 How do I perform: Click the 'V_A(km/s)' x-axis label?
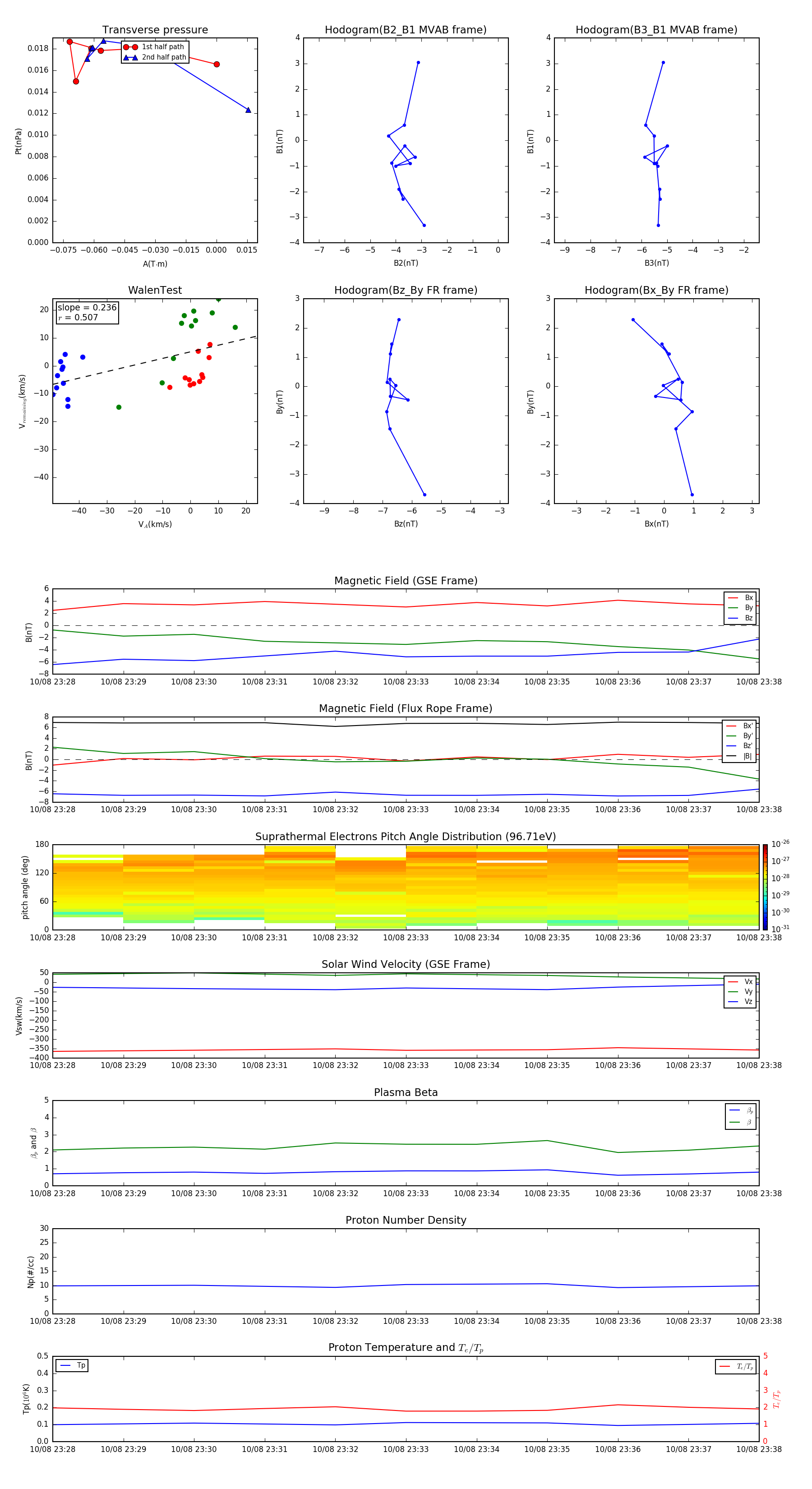(155, 524)
